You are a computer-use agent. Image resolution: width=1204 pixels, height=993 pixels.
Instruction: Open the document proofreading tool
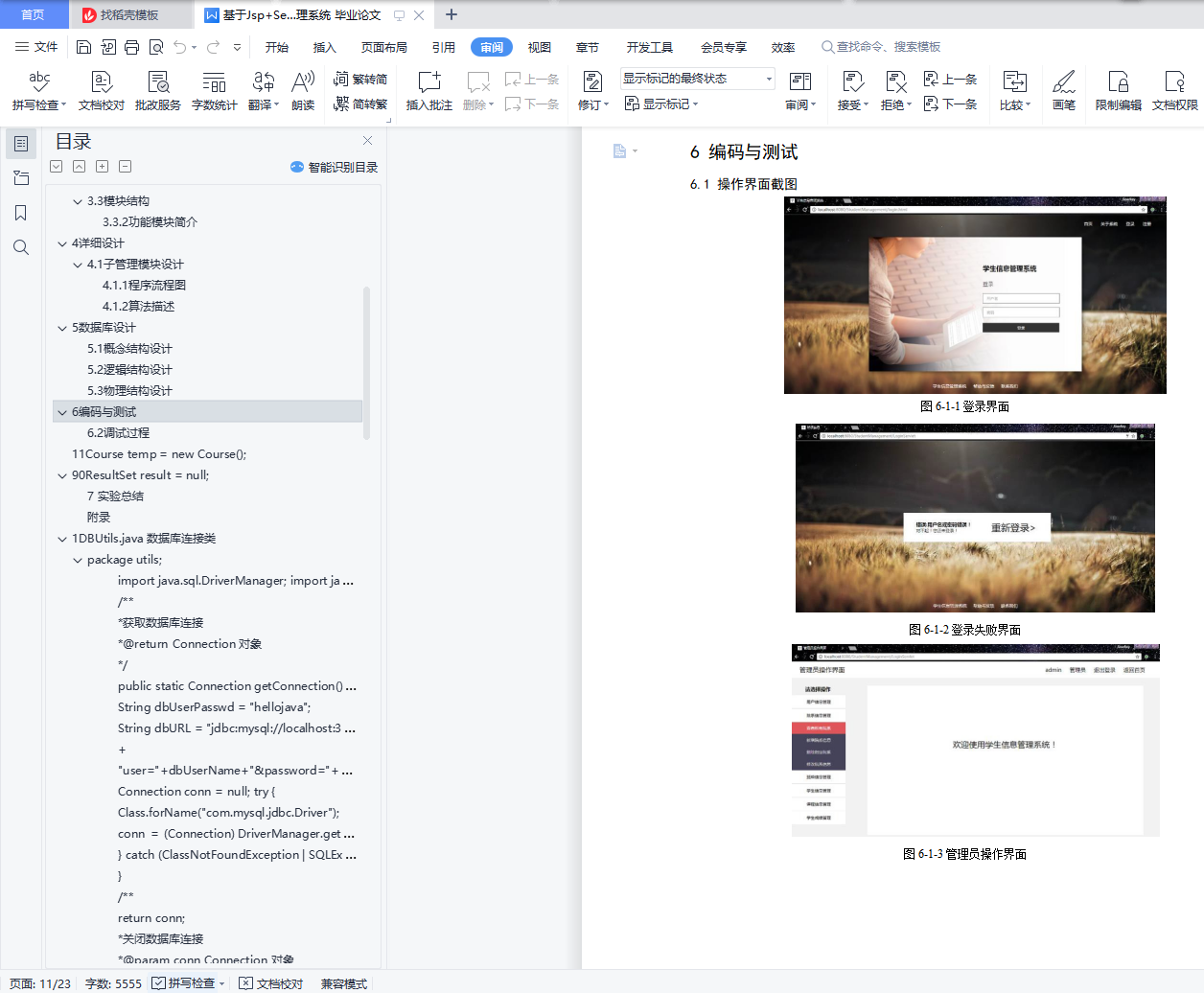102,91
